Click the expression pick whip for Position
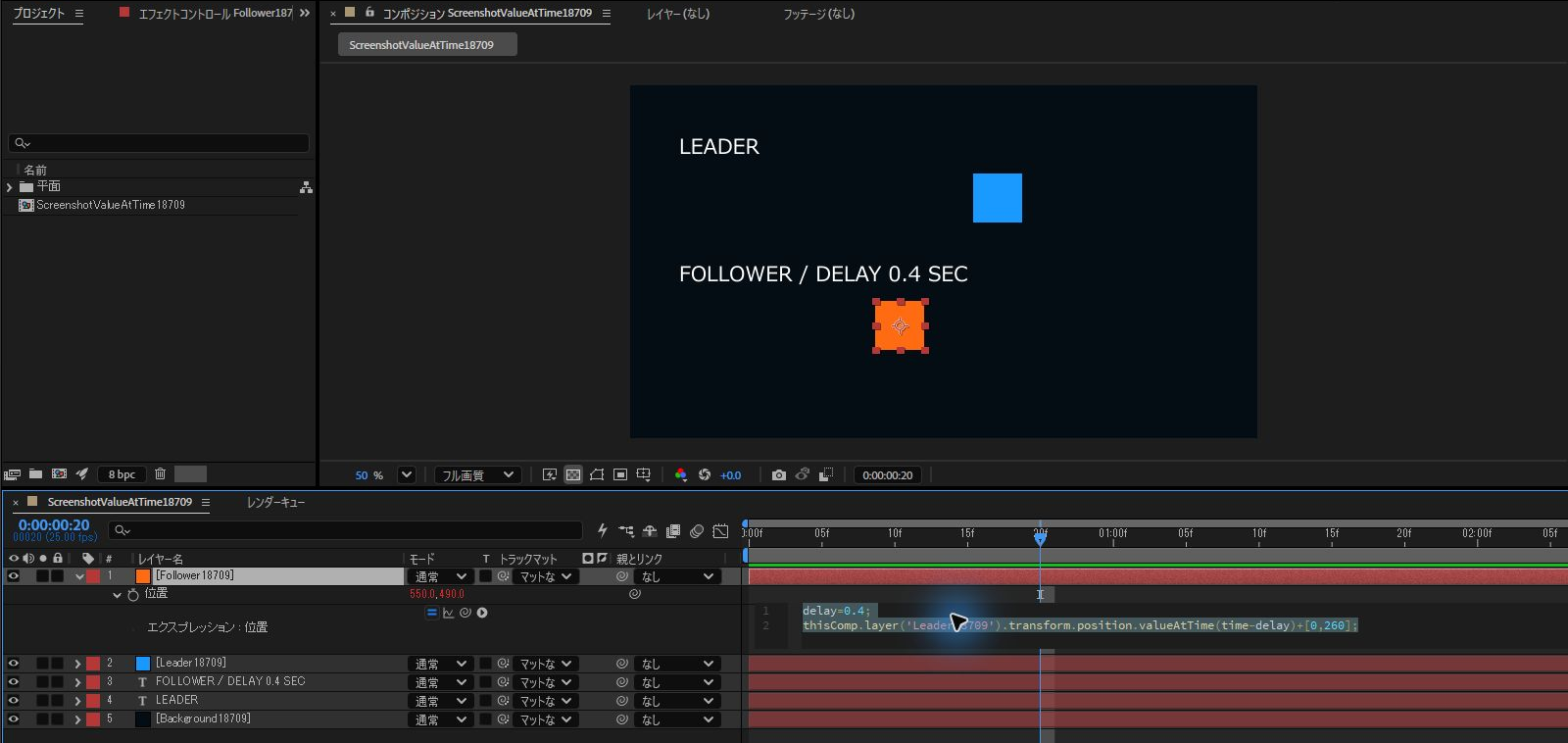This screenshot has height=743, width=1568. (x=465, y=613)
